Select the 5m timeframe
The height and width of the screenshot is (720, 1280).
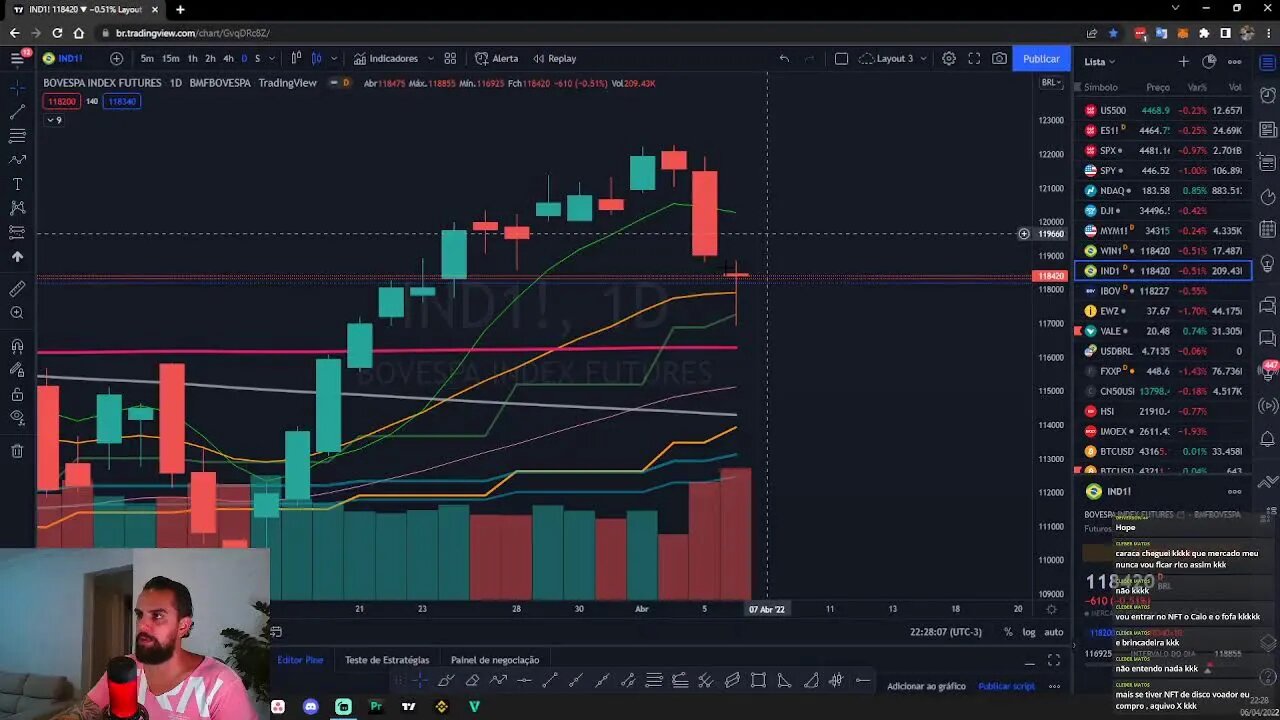click(x=147, y=58)
